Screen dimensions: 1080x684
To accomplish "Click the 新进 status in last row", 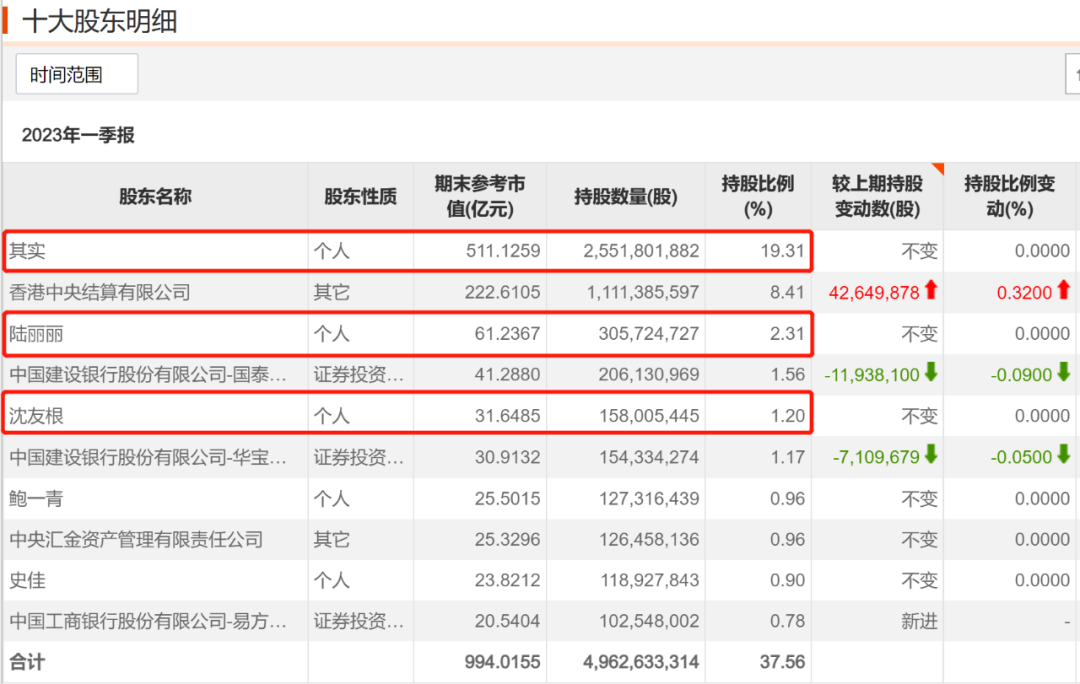I will 920,621.
